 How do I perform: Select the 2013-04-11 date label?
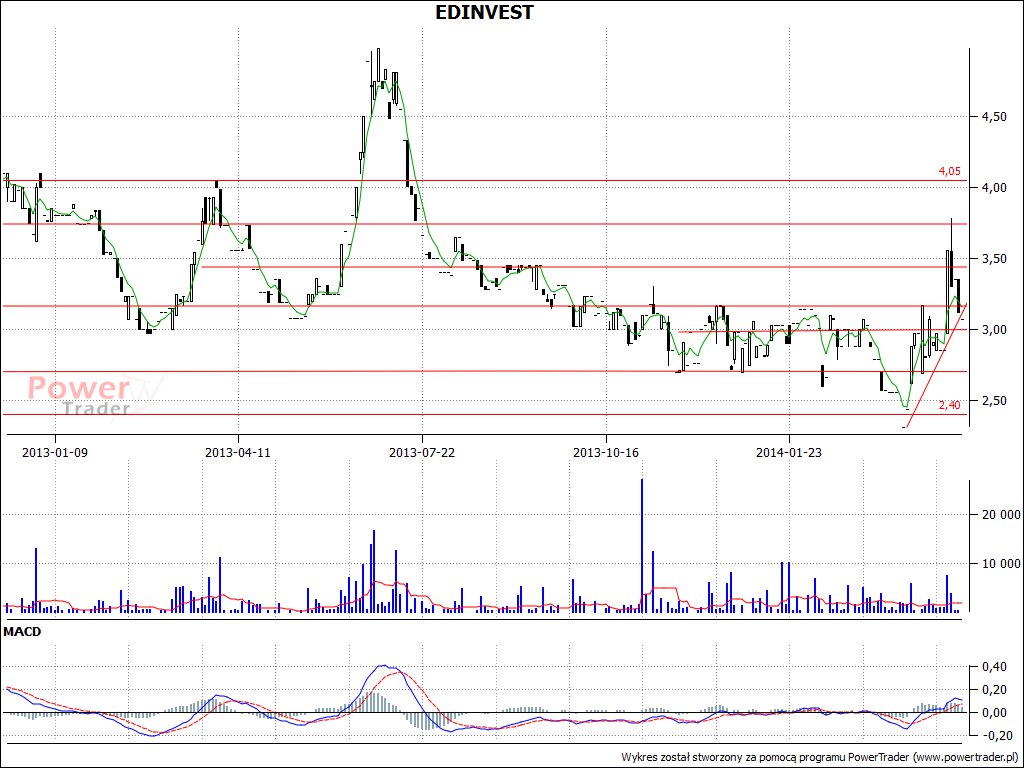[238, 452]
